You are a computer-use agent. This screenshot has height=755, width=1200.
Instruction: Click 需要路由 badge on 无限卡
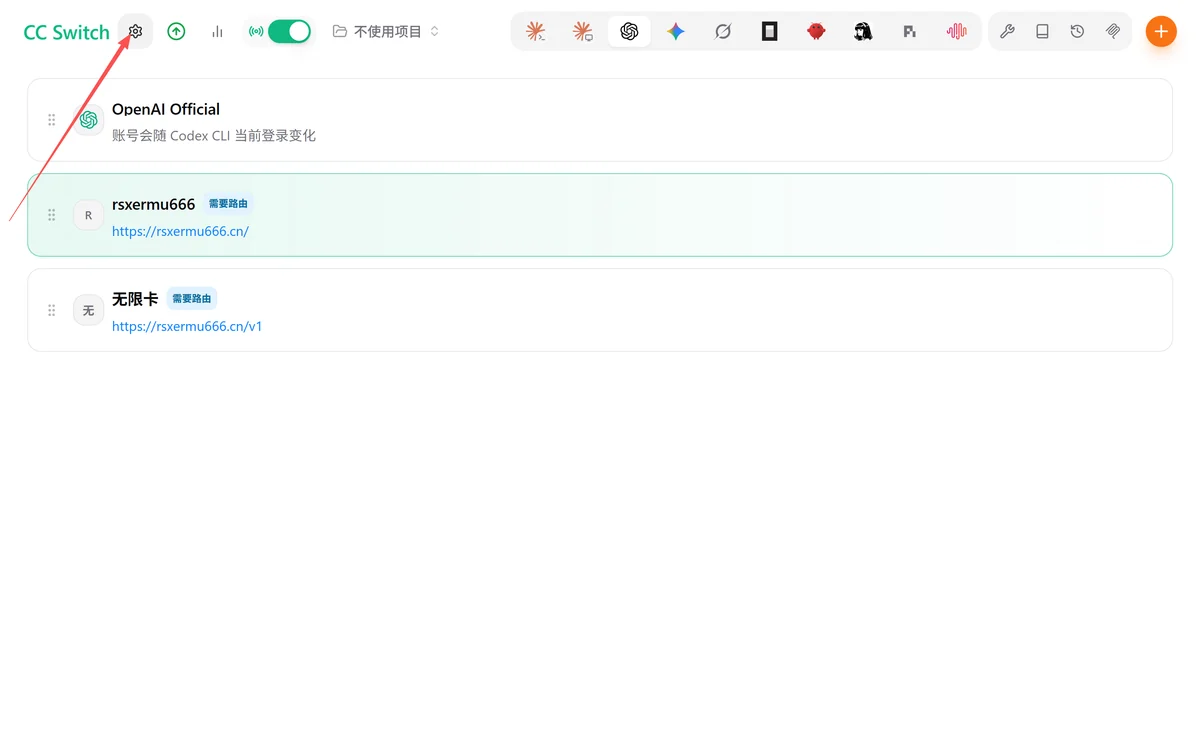tap(192, 298)
